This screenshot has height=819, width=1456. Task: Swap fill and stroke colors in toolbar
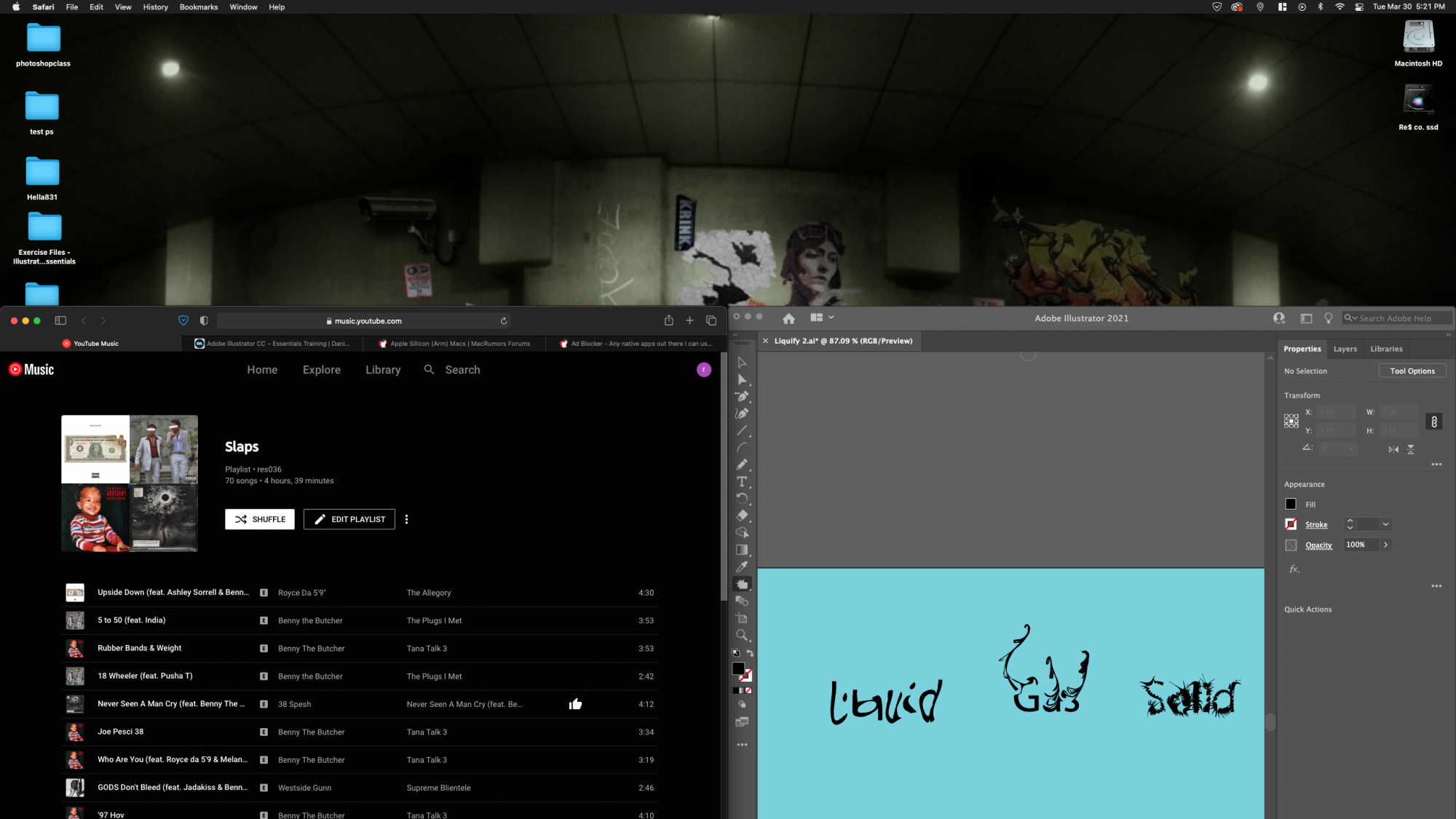point(750,653)
